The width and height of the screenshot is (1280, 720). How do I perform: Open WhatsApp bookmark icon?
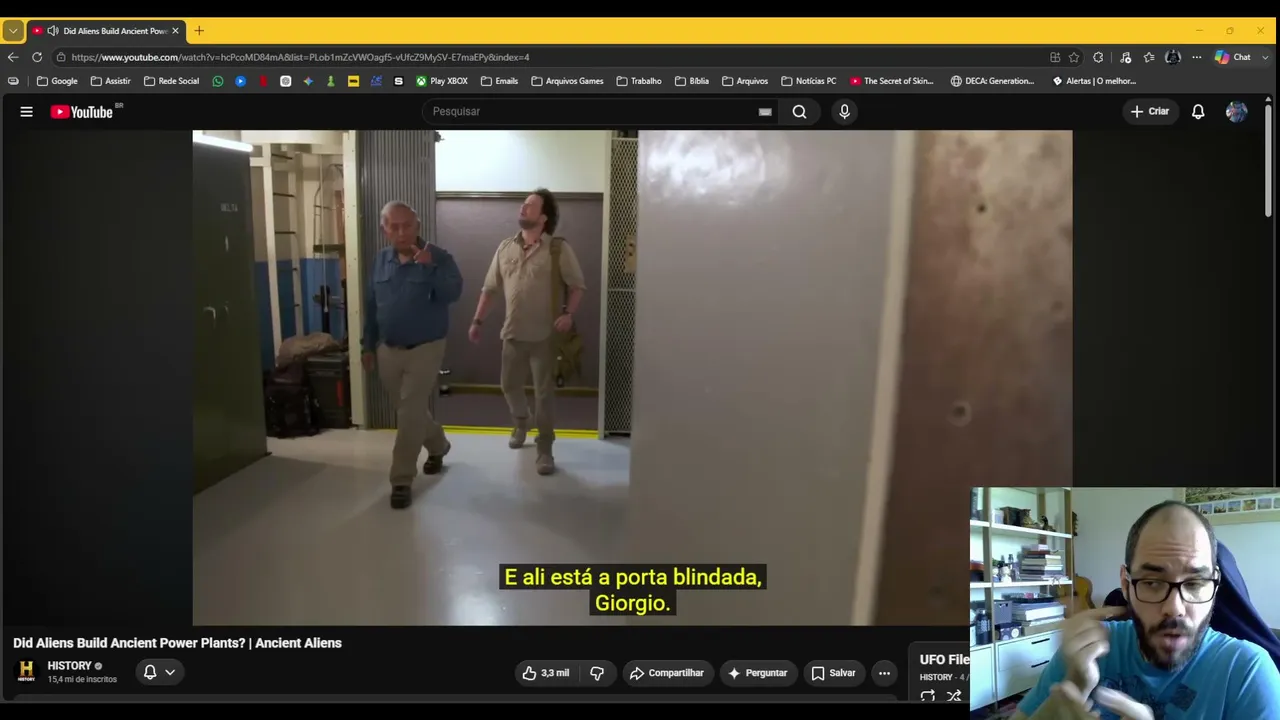click(218, 81)
